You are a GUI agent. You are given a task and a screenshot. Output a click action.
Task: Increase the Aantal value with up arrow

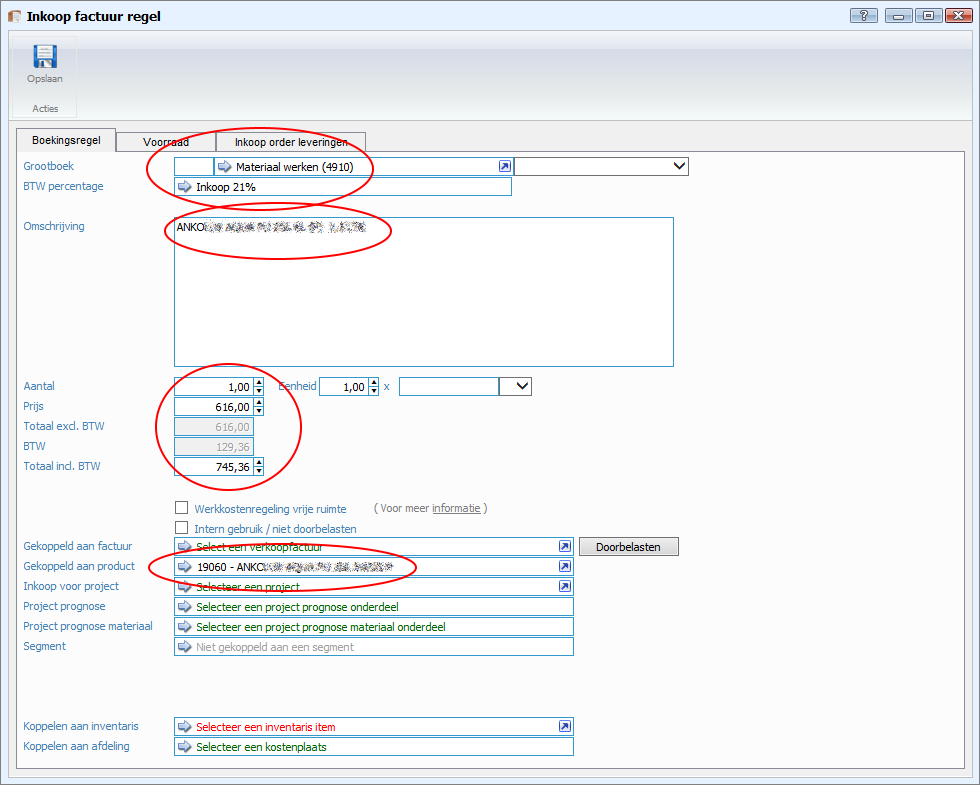(x=259, y=382)
